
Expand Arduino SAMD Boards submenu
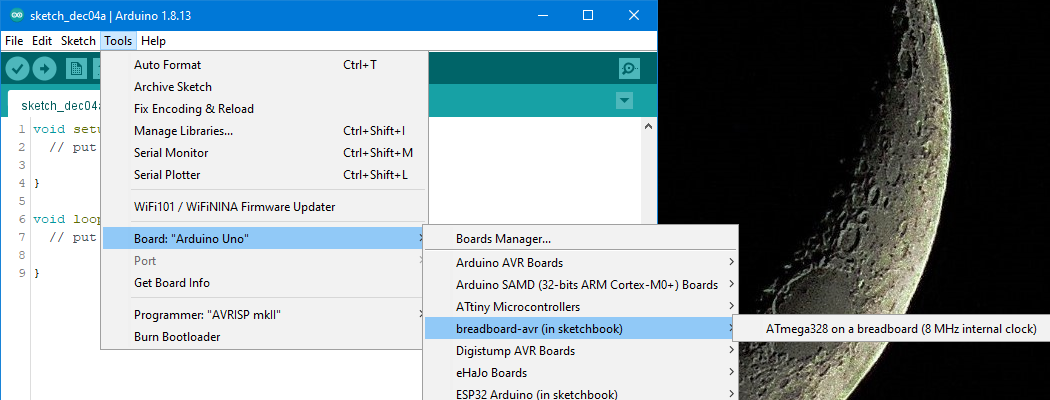click(x=581, y=285)
